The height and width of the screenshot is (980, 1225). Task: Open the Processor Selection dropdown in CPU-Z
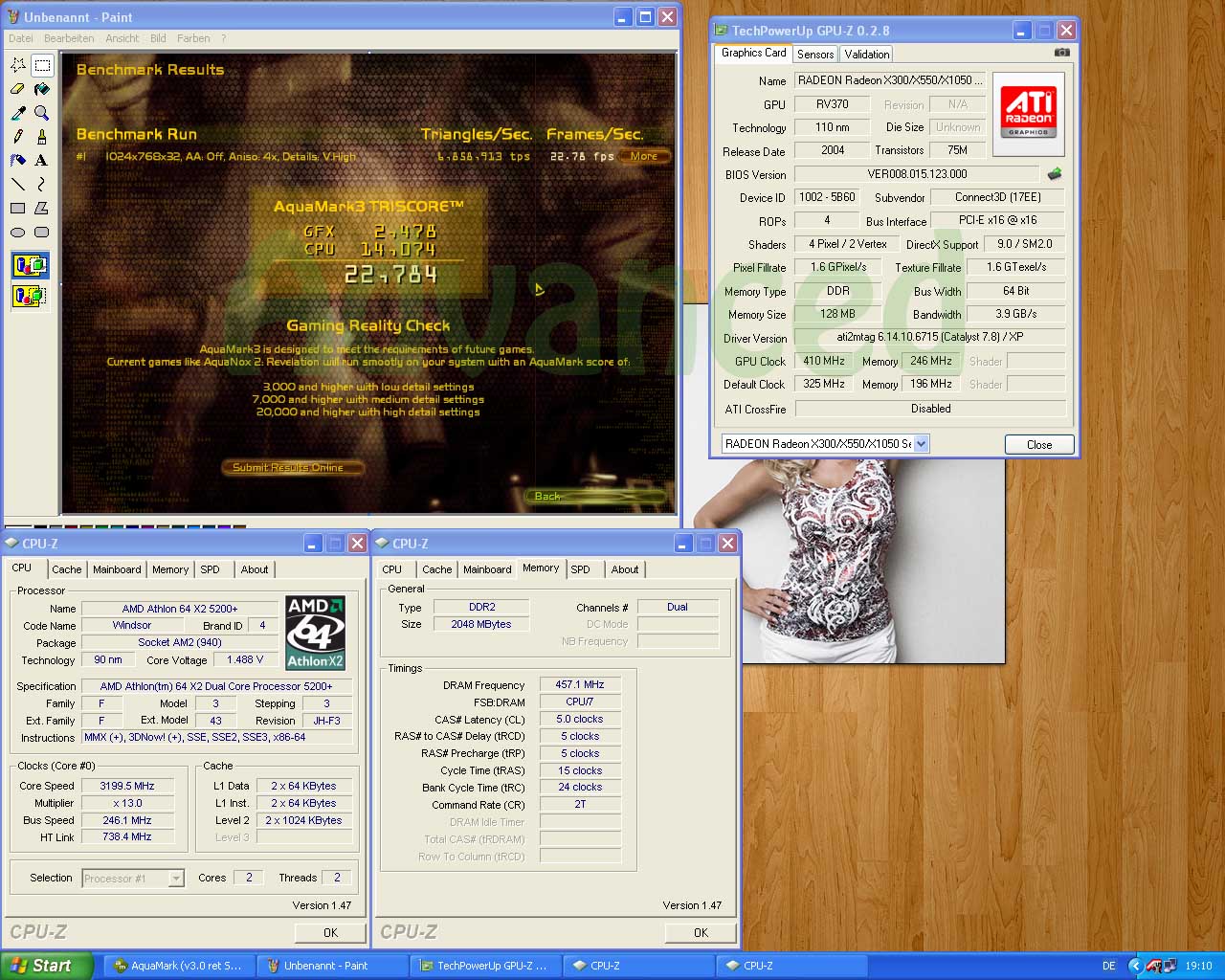[x=176, y=878]
